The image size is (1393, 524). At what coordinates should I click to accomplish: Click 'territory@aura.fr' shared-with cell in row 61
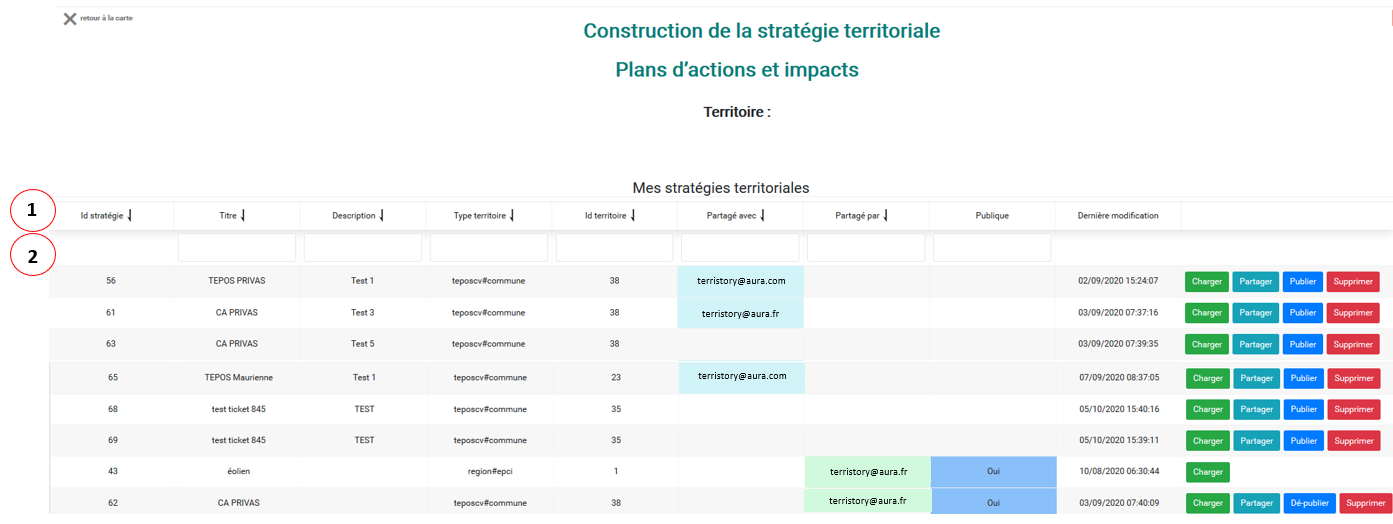(x=741, y=313)
